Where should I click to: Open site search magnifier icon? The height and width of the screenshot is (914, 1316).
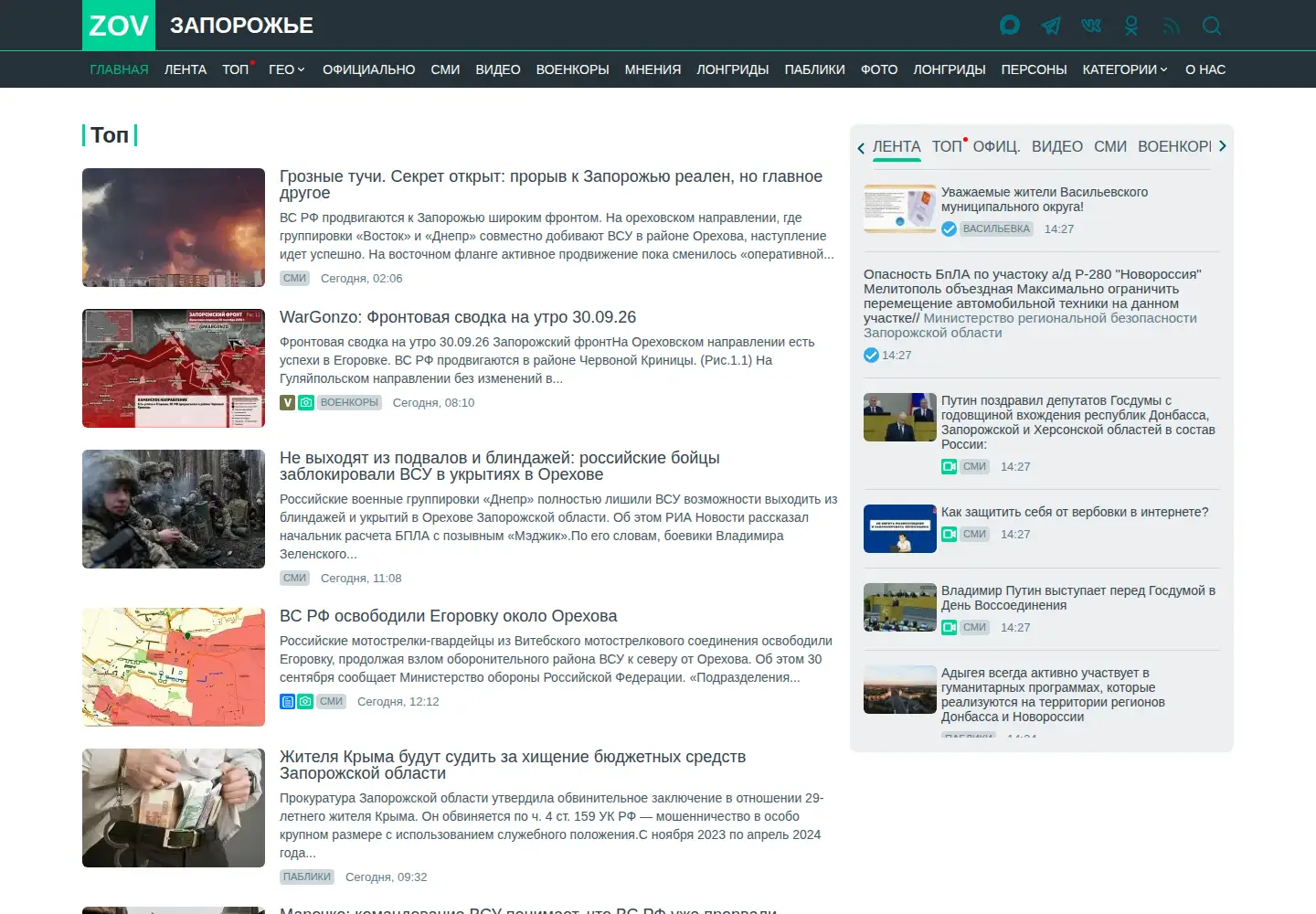point(1212,26)
